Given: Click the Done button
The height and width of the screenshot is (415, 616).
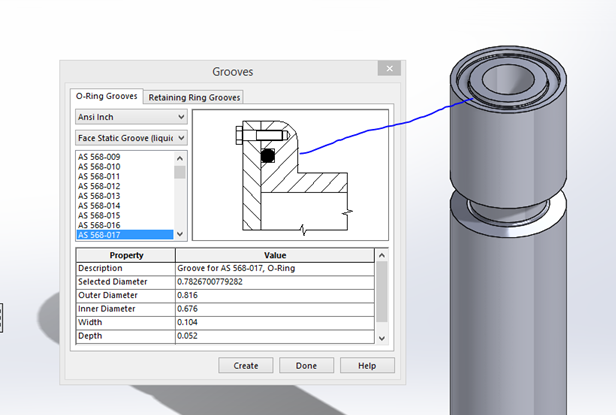Looking at the screenshot, I should point(306,366).
